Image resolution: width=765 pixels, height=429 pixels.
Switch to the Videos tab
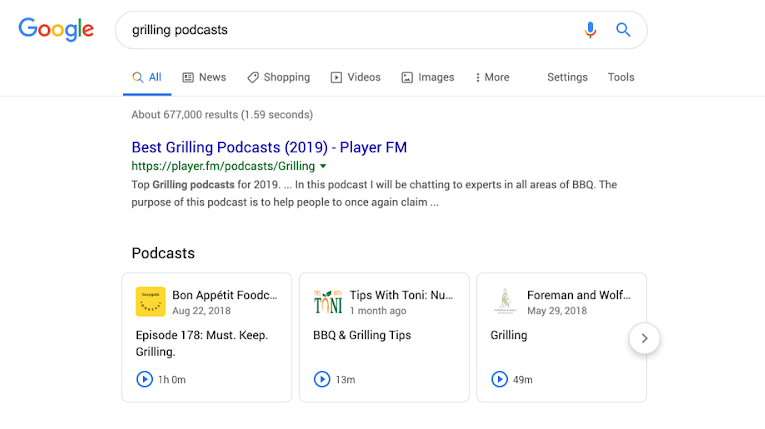coord(356,77)
